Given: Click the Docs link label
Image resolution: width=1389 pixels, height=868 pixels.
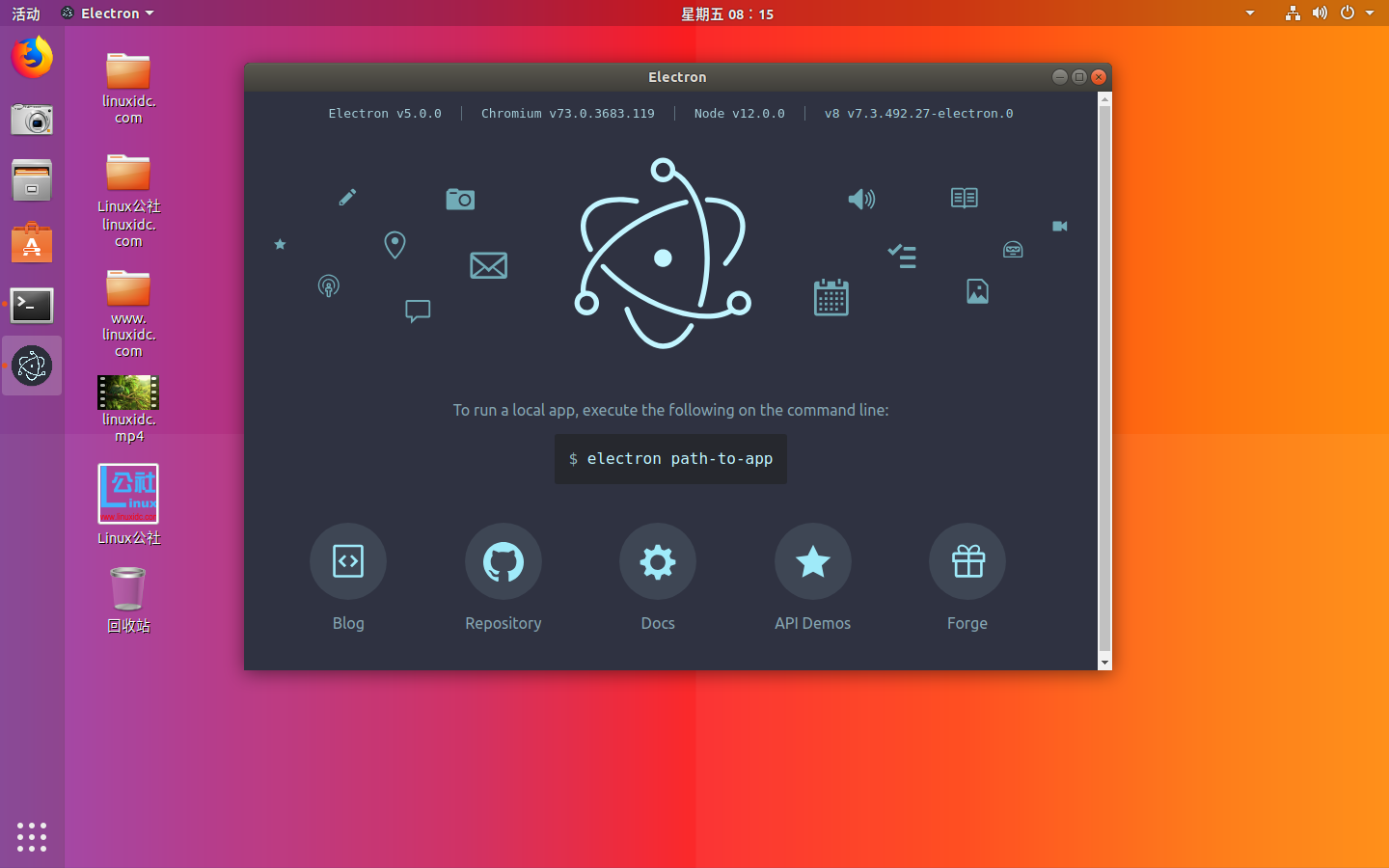Looking at the screenshot, I should pos(658,623).
